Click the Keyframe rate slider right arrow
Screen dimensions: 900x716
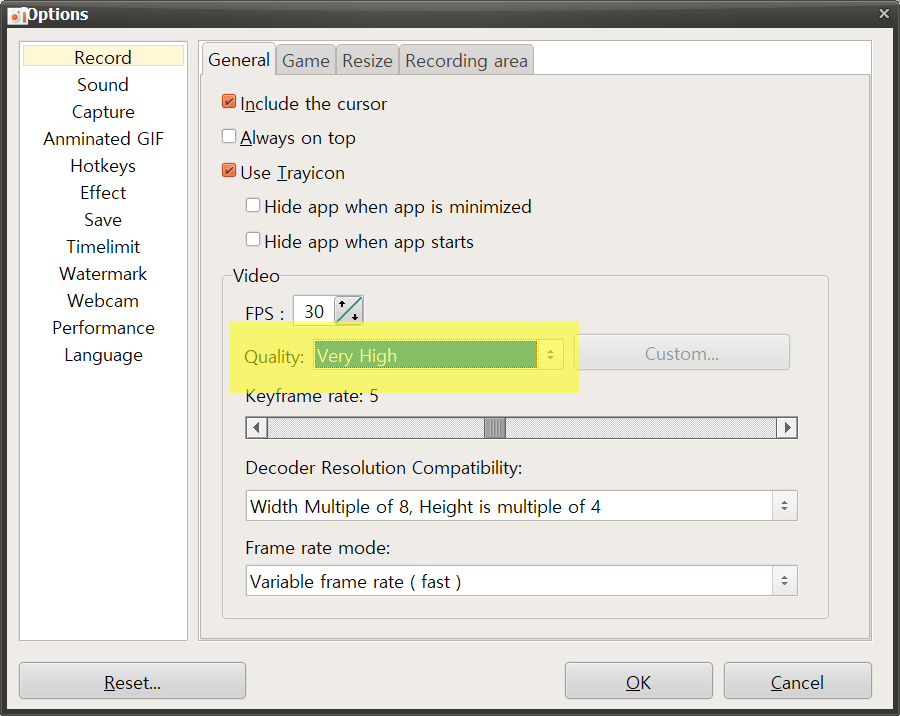pyautogui.click(x=787, y=428)
